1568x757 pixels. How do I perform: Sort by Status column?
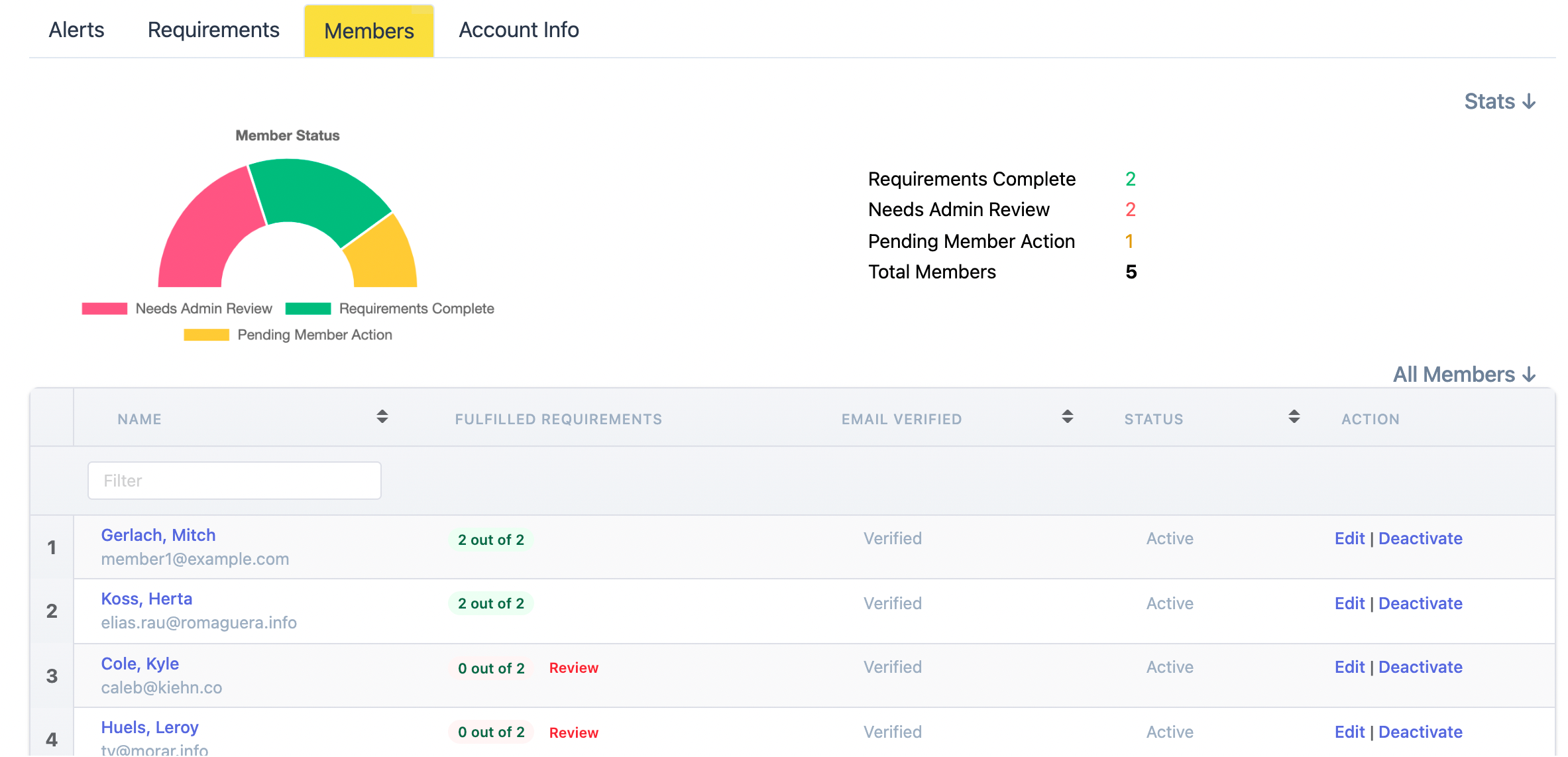point(1294,417)
